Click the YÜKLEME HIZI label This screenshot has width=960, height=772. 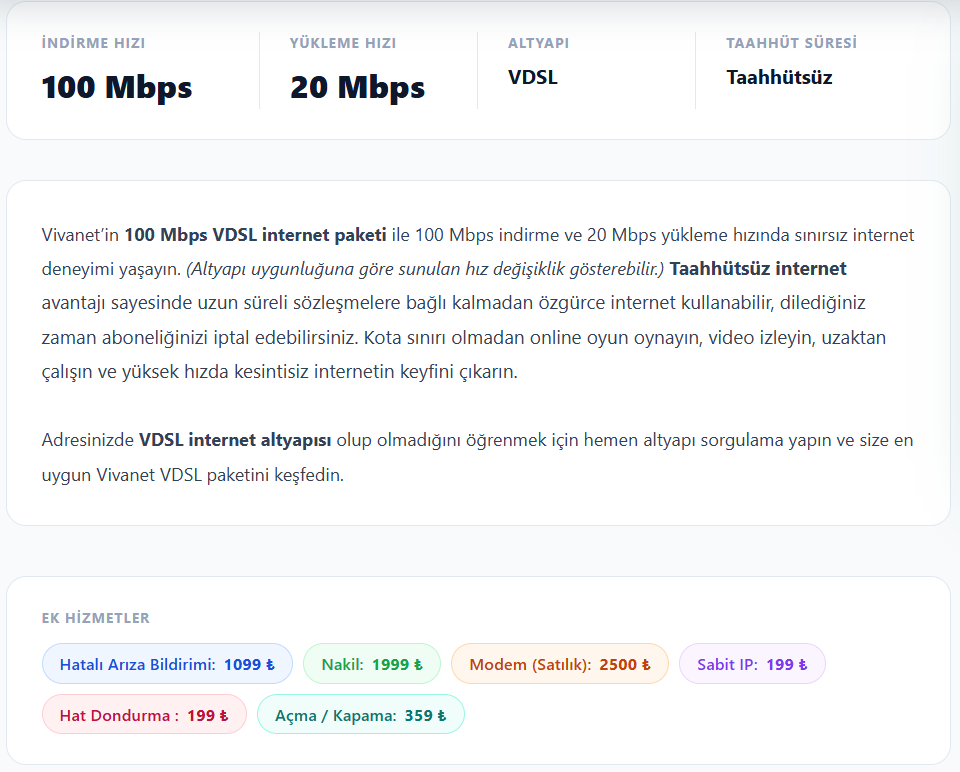343,43
